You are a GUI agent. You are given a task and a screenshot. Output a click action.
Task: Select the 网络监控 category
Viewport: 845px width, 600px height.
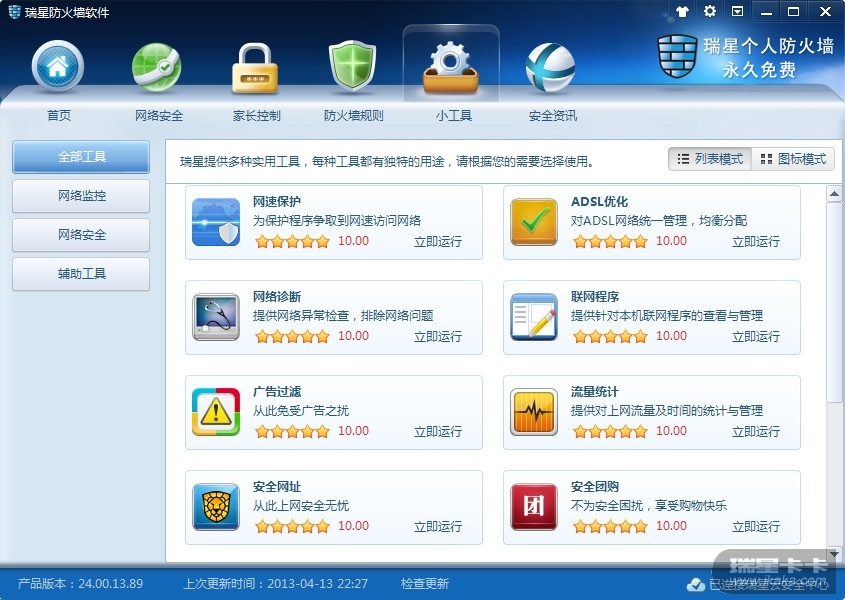click(81, 196)
